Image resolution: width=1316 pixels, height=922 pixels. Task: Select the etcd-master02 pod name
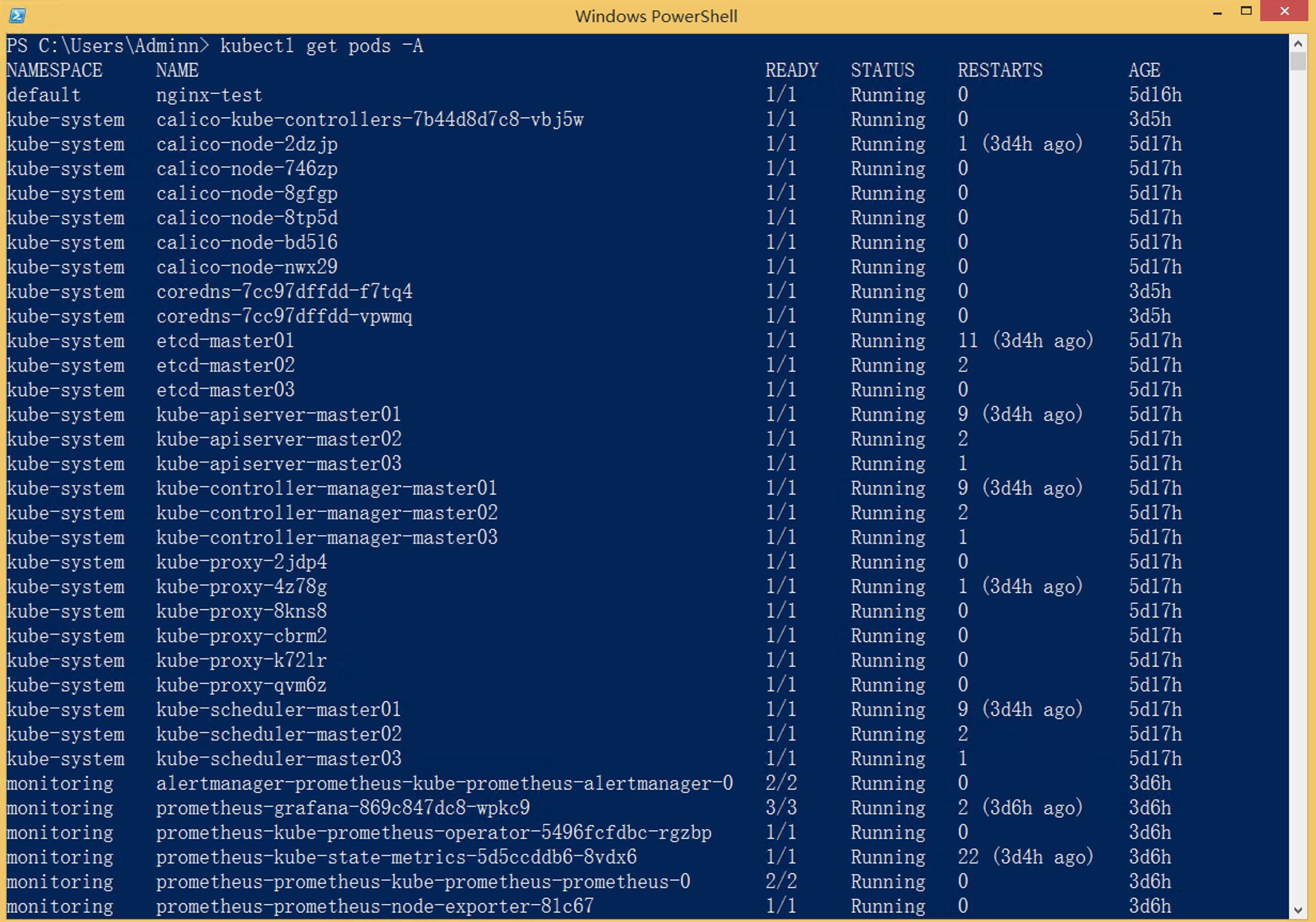click(225, 365)
